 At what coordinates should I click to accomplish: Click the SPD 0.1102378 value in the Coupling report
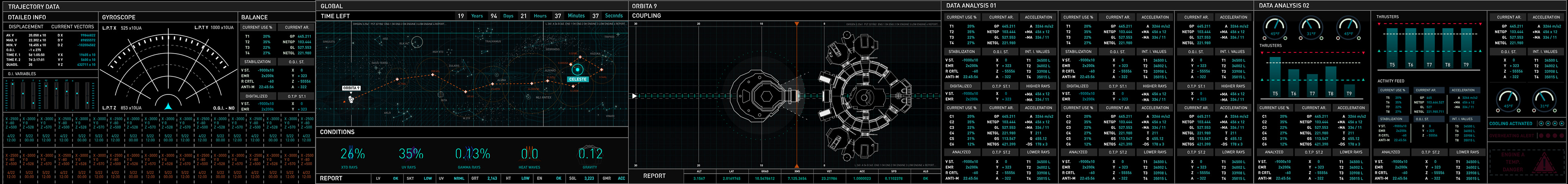[893, 179]
